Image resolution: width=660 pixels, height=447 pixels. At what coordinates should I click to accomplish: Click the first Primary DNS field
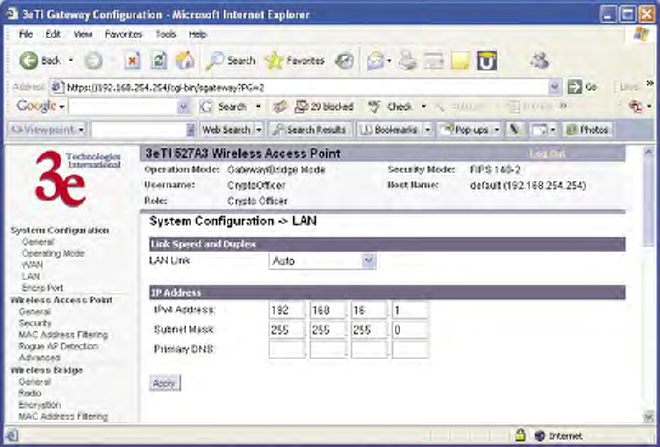pos(286,349)
